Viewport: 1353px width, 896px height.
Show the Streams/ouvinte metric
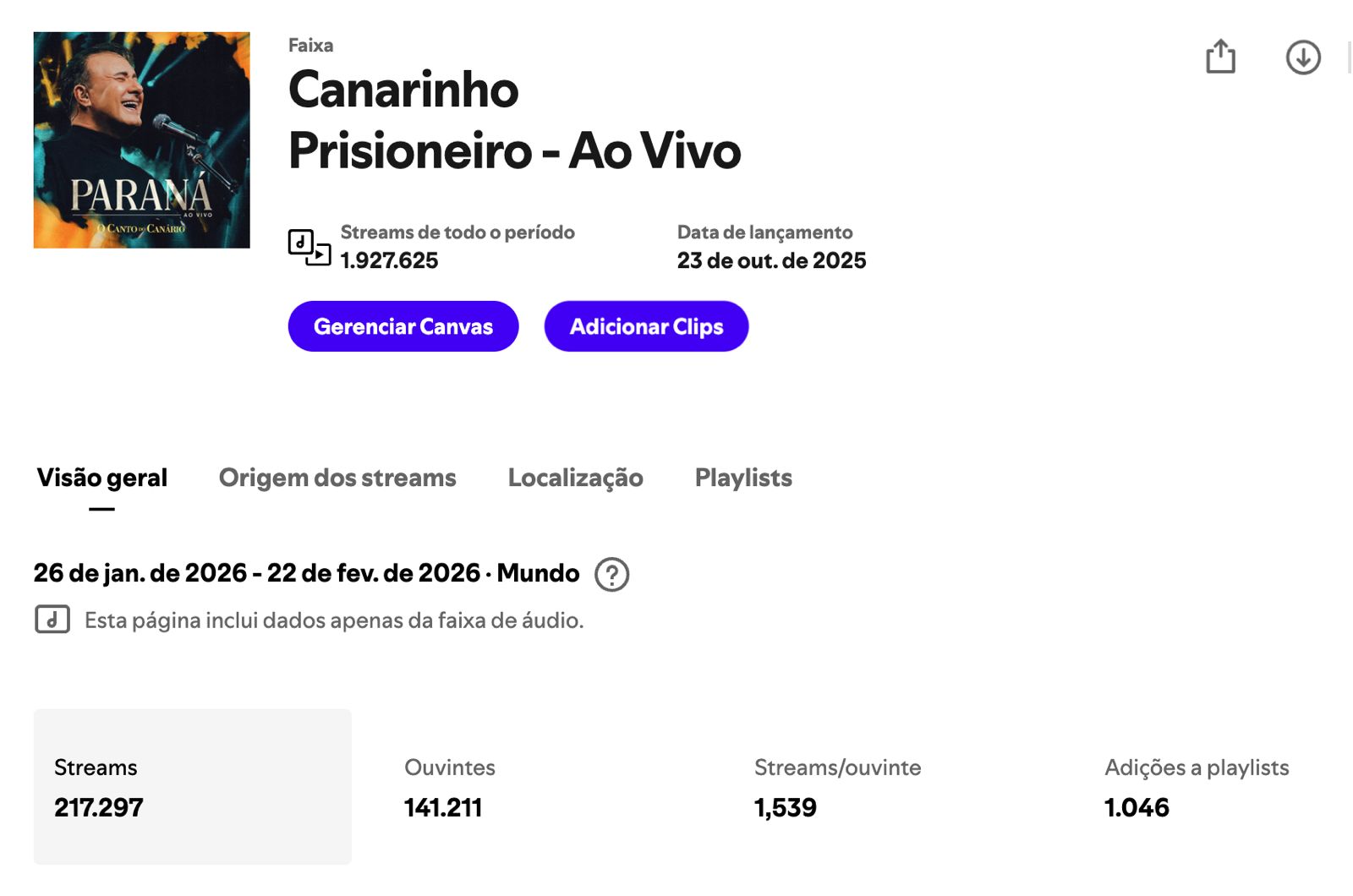pyautogui.click(x=837, y=787)
